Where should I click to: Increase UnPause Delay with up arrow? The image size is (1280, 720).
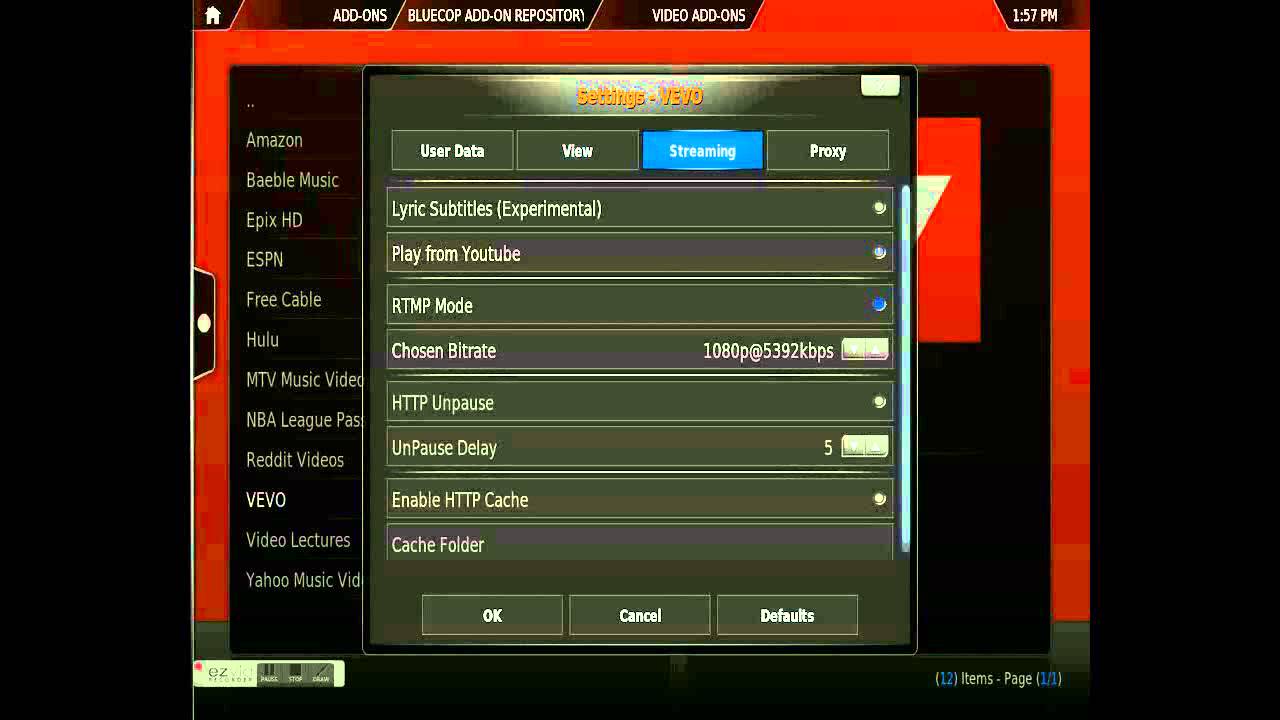click(x=877, y=447)
